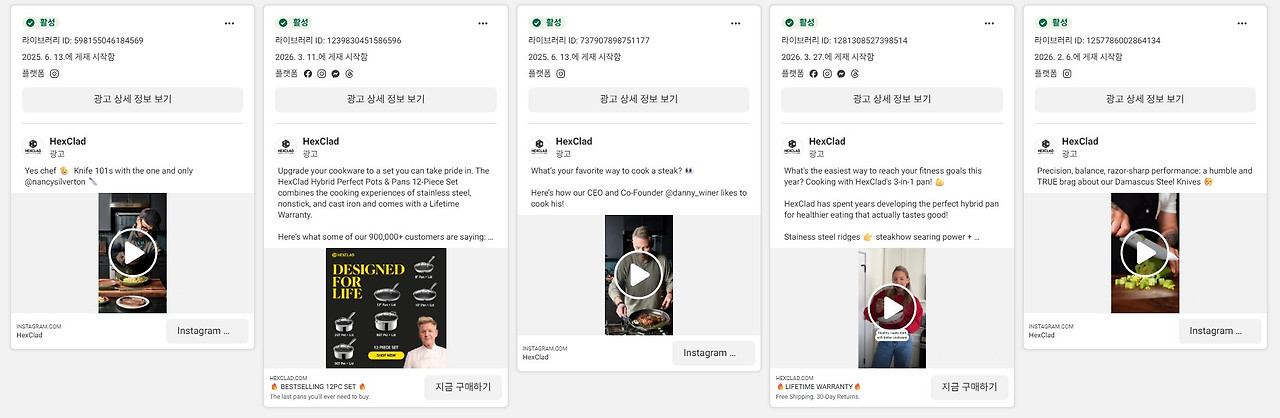Open three-dot menu on ad ID 1281308527398514

(x=989, y=22)
